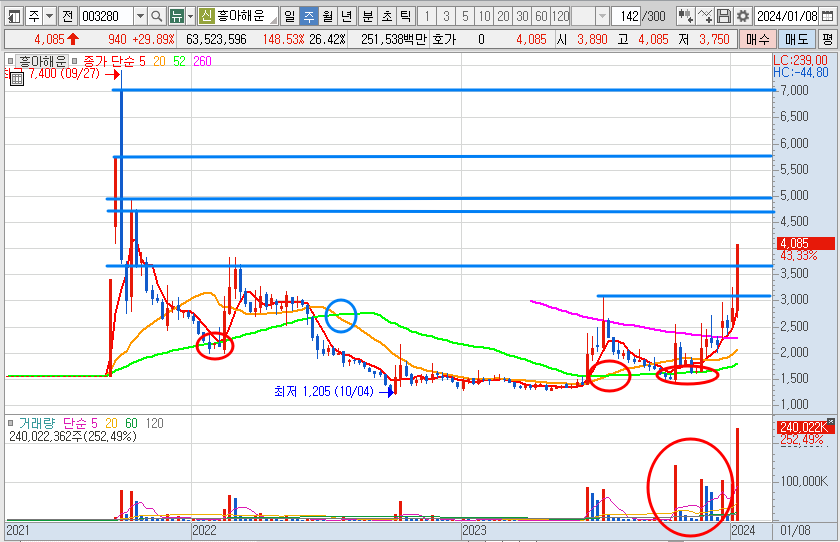
Task: Click the 매수 buy button
Action: click(757, 39)
